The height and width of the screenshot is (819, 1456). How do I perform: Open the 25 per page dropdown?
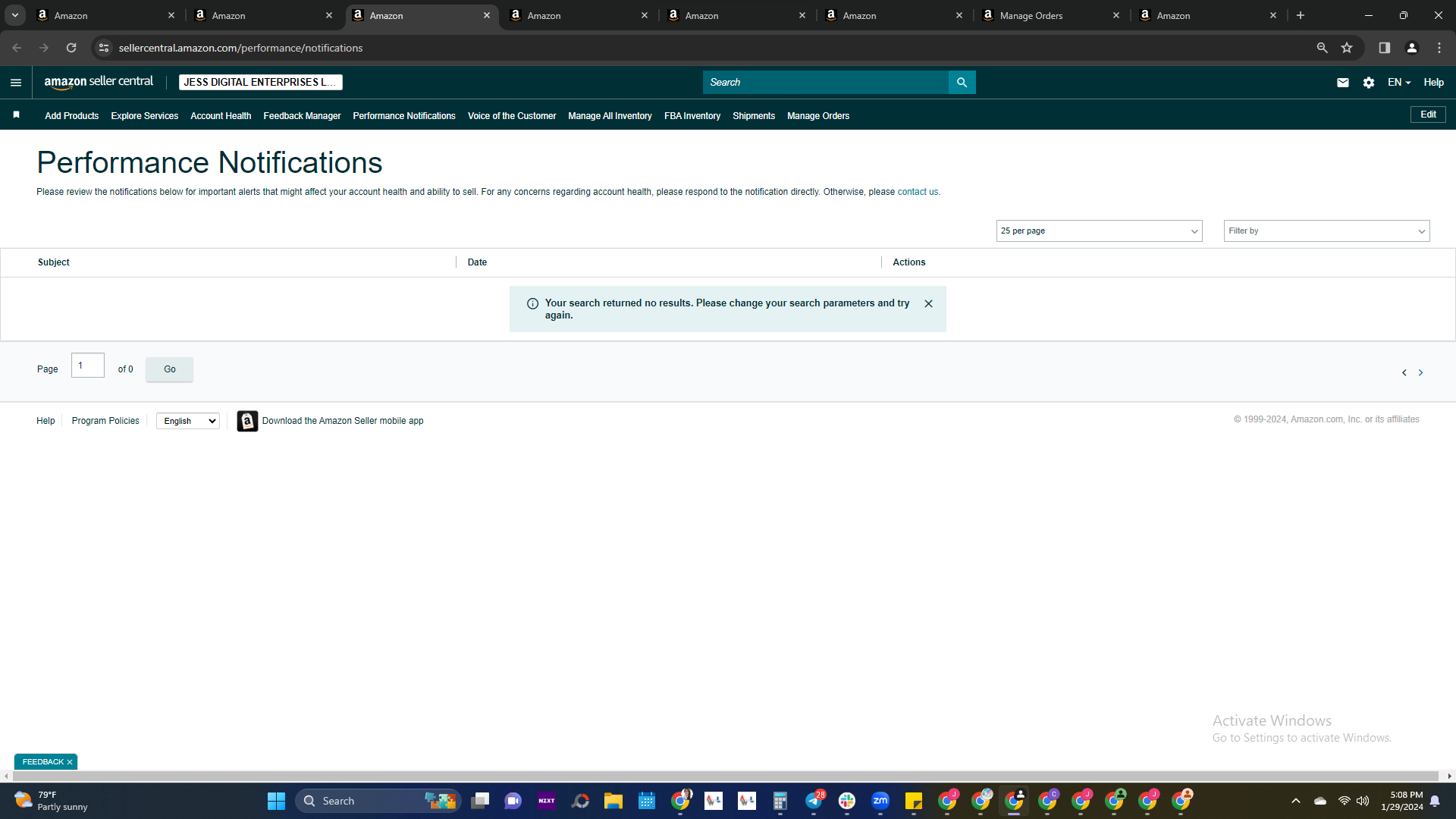[1099, 231]
